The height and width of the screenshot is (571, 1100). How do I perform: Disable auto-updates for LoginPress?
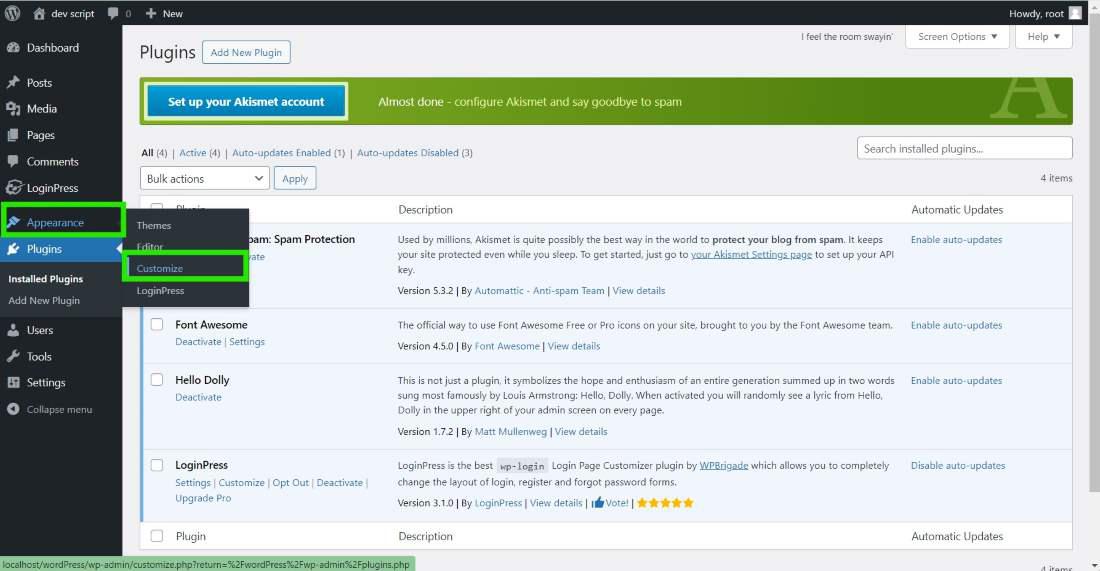(958, 466)
